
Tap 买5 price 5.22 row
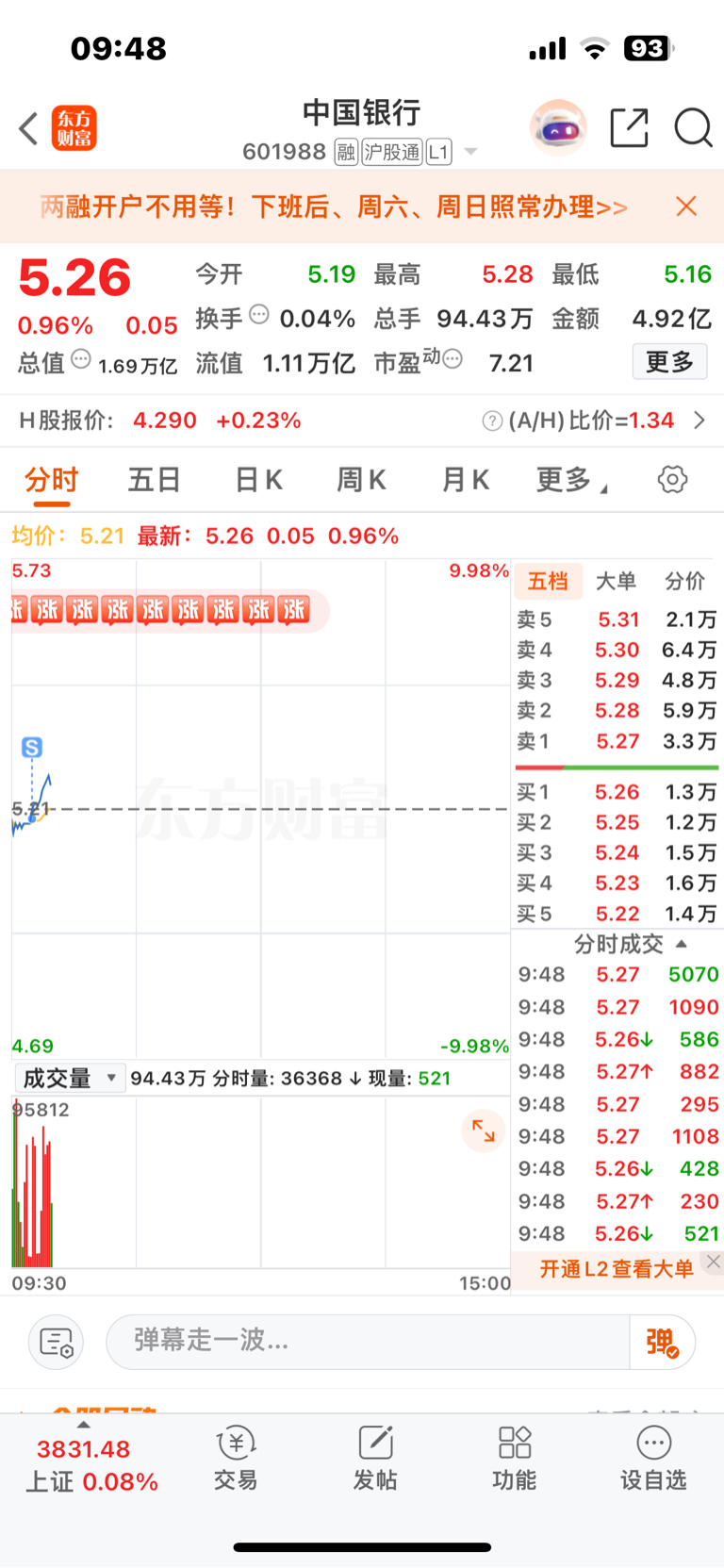point(617,914)
